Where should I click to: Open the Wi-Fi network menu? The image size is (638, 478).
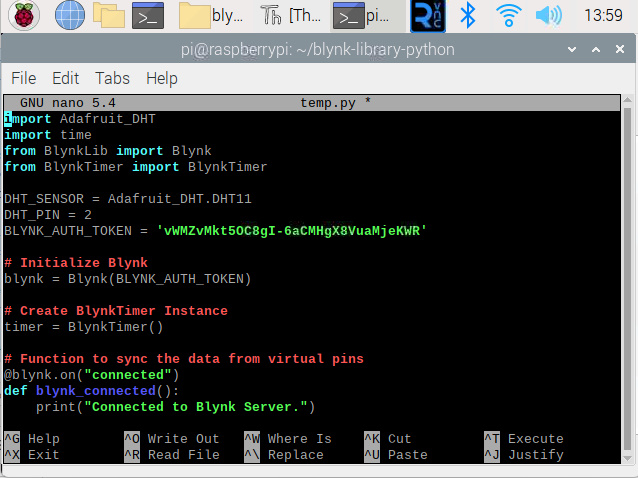[x=509, y=15]
